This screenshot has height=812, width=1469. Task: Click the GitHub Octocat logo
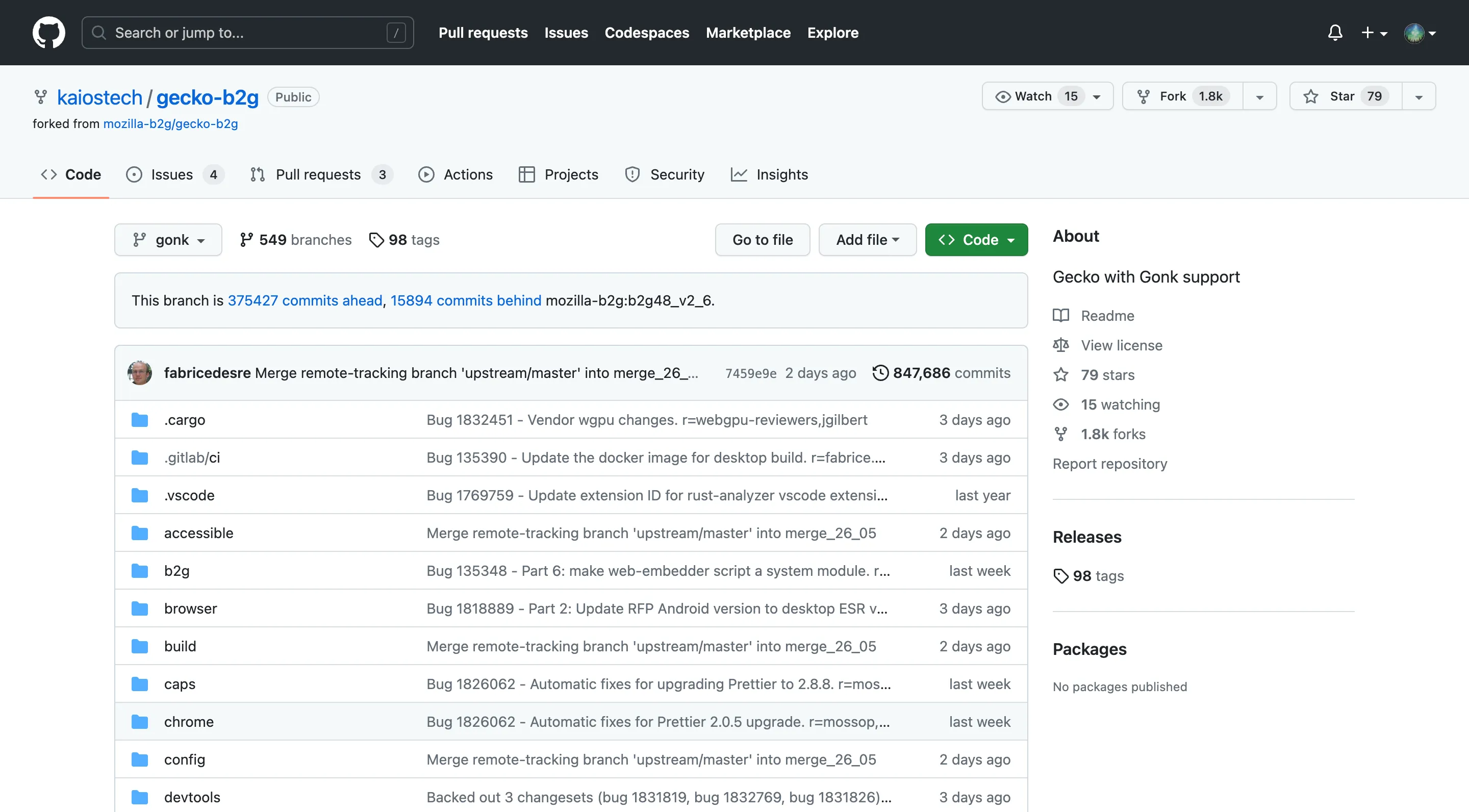[x=48, y=33]
